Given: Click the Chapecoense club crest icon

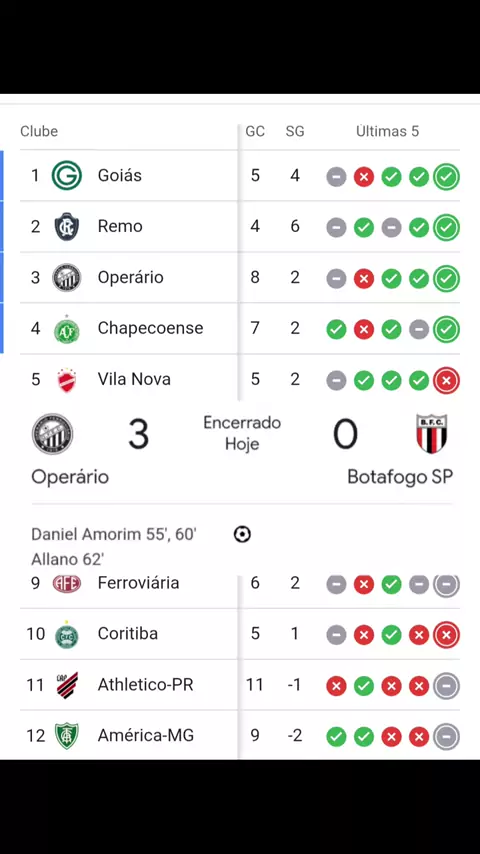Looking at the screenshot, I should 66,330.
